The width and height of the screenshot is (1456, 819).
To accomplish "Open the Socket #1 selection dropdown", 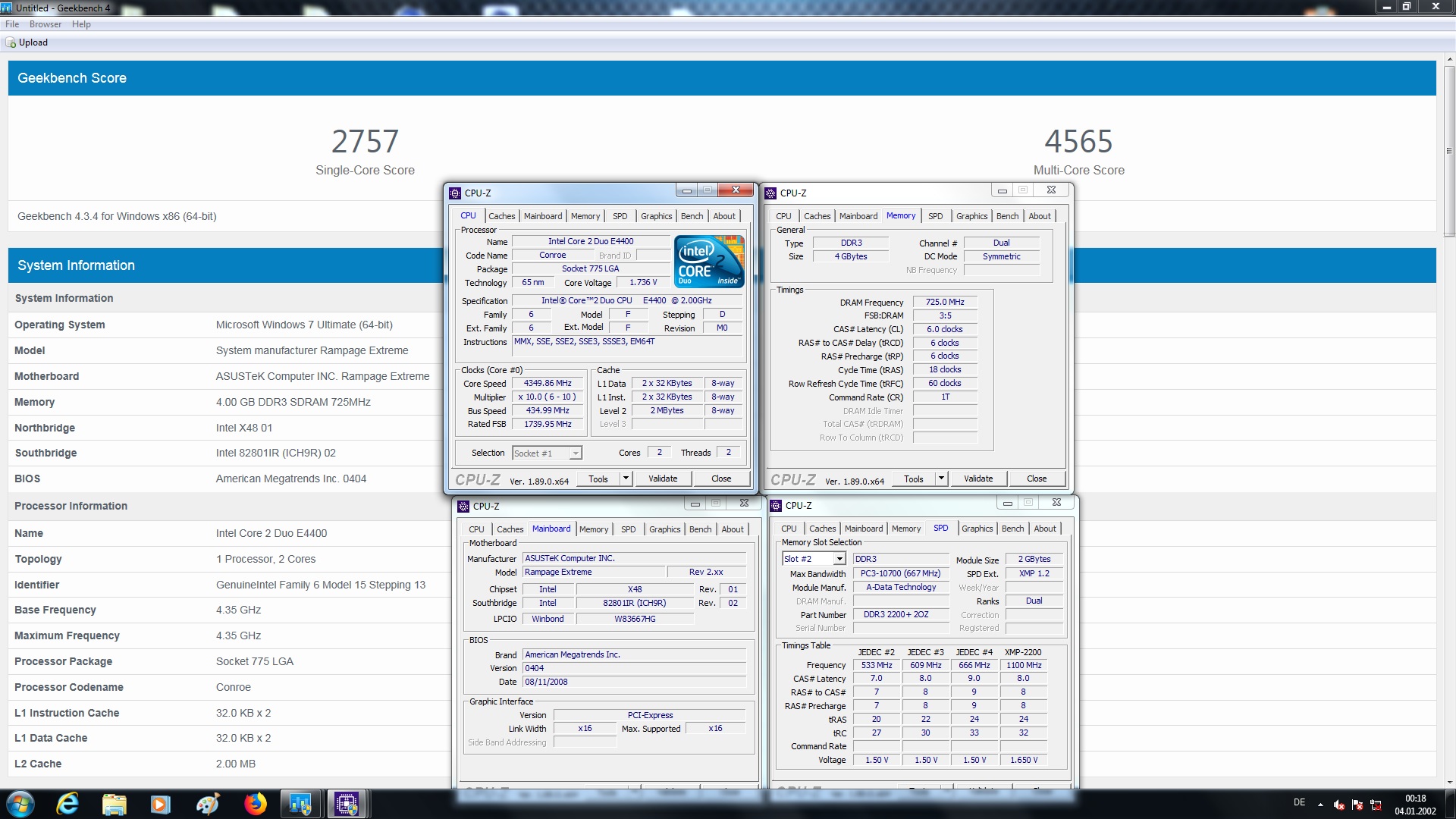I will [547, 453].
